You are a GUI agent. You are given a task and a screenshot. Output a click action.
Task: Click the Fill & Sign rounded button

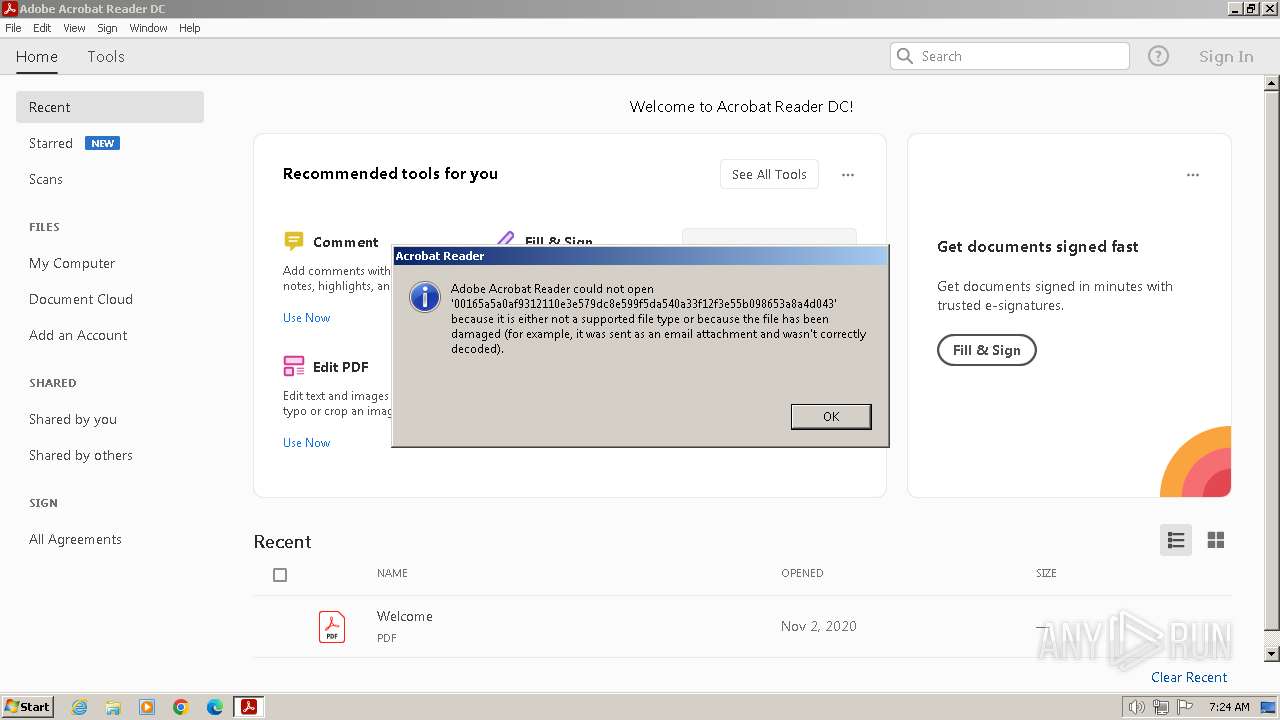coord(986,350)
